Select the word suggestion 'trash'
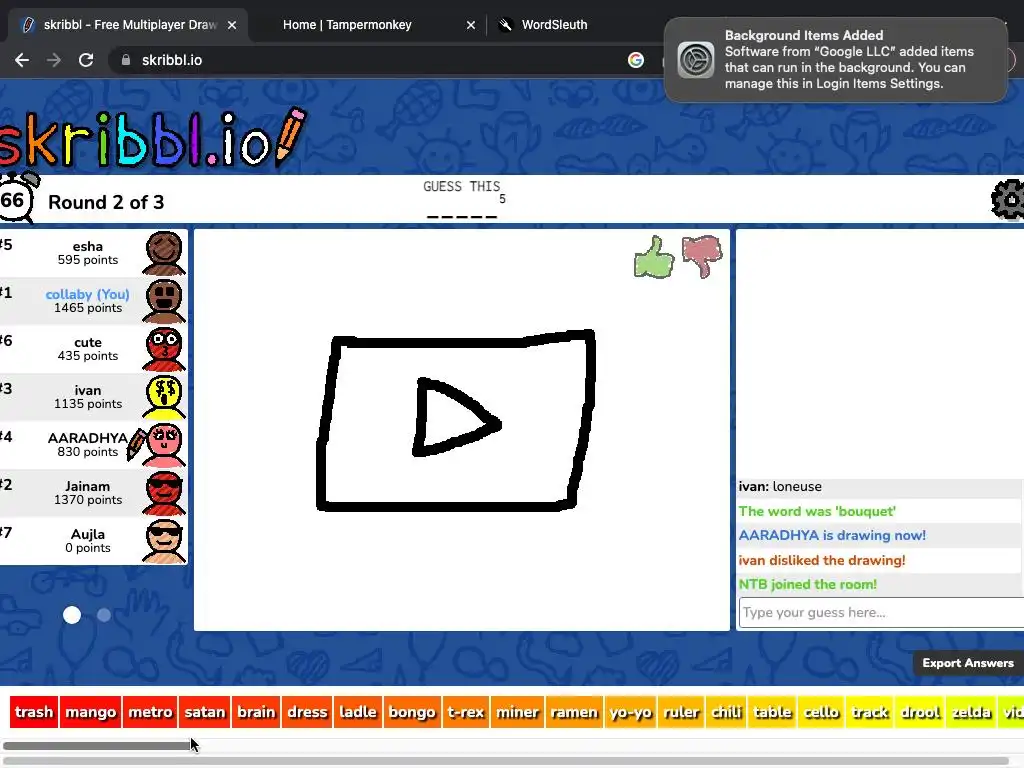The image size is (1024, 768). (x=34, y=712)
